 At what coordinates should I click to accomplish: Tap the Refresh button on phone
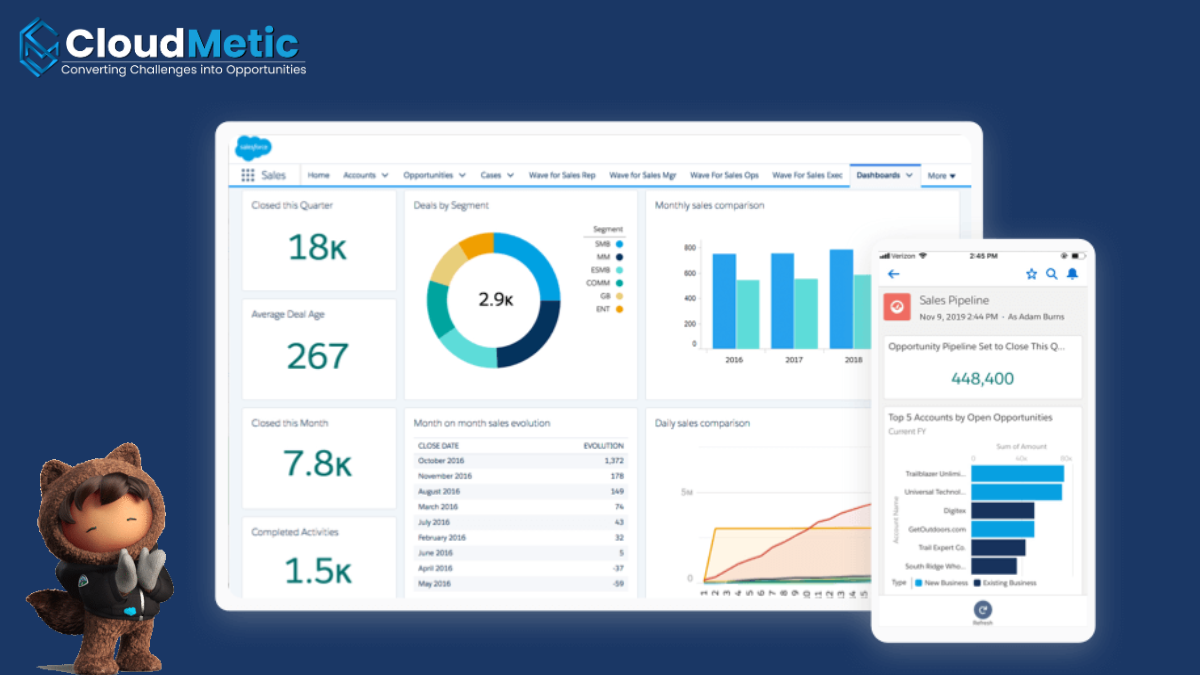pyautogui.click(x=983, y=613)
